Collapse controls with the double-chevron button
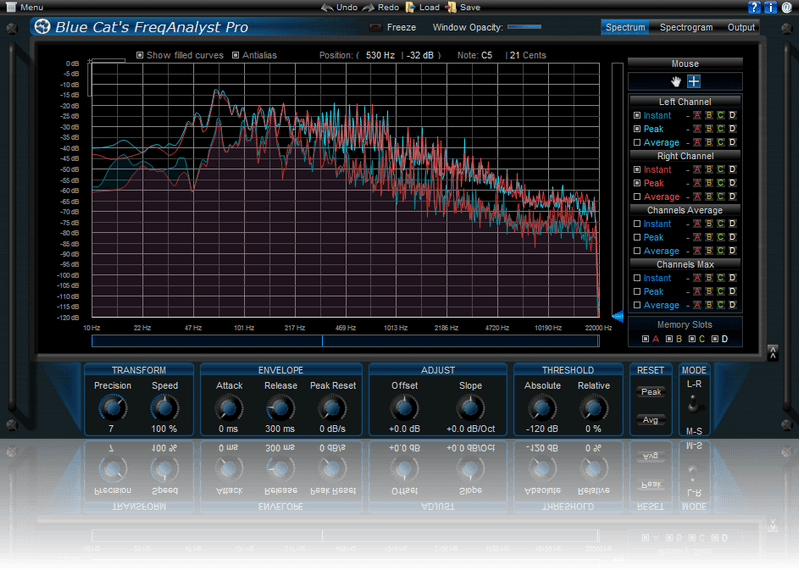This screenshot has width=800, height=570. [772, 352]
